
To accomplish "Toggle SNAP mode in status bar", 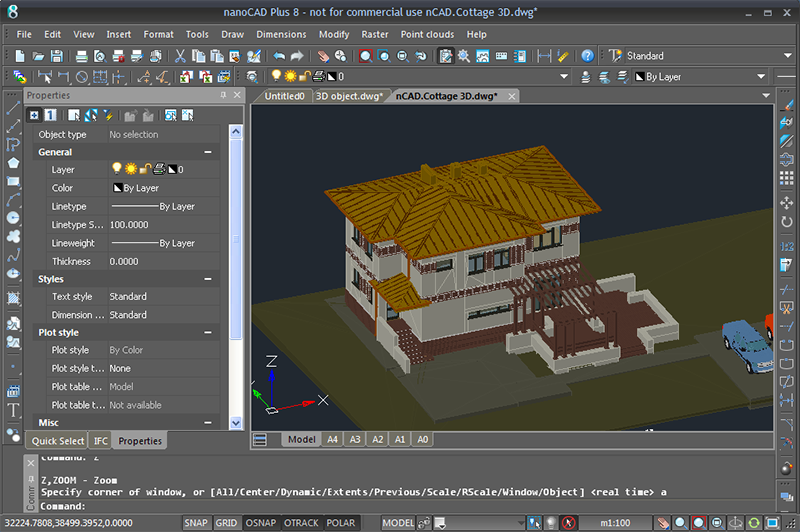I will (x=197, y=523).
